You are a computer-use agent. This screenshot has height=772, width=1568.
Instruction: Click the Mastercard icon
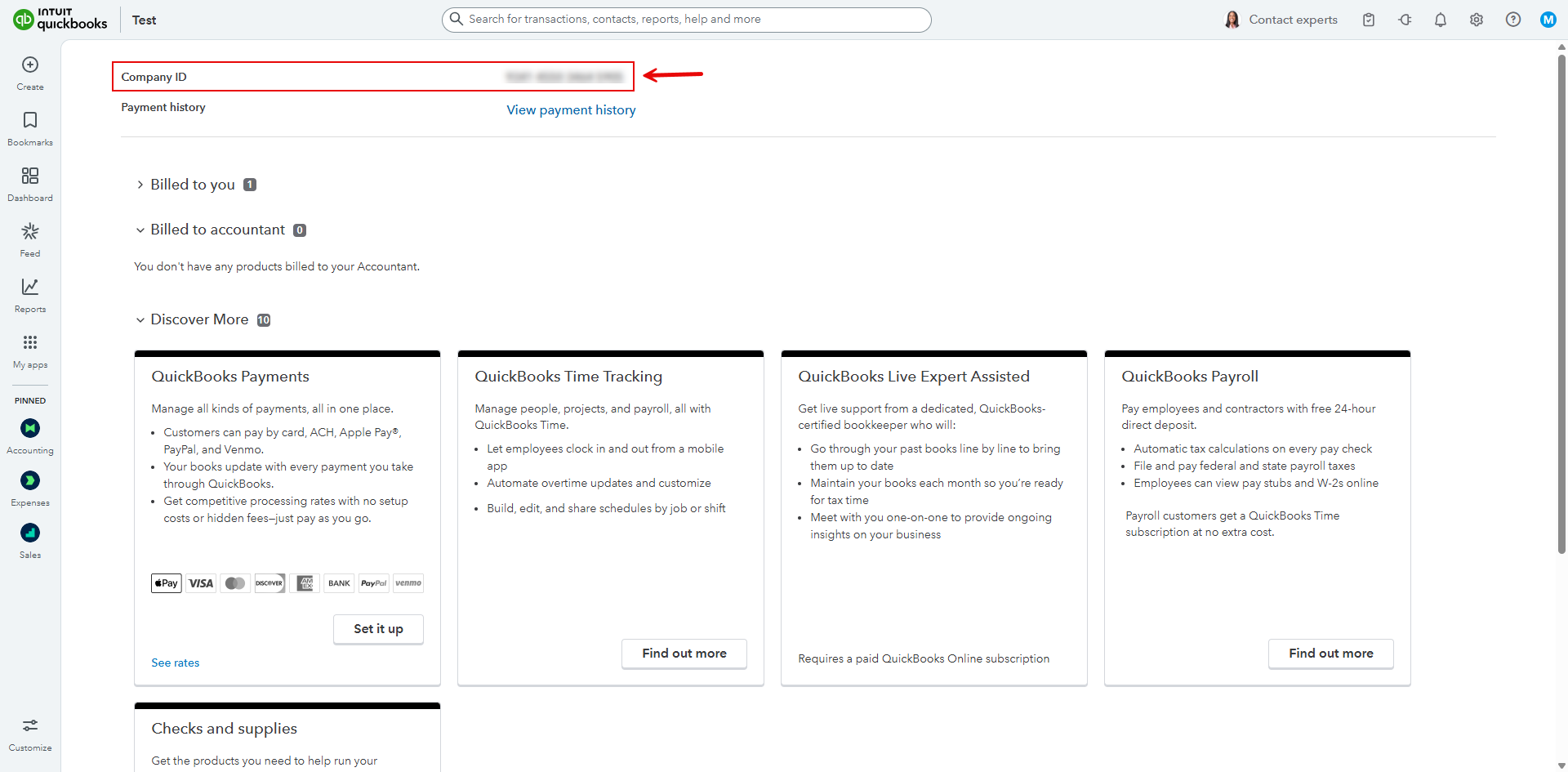pyautogui.click(x=235, y=583)
